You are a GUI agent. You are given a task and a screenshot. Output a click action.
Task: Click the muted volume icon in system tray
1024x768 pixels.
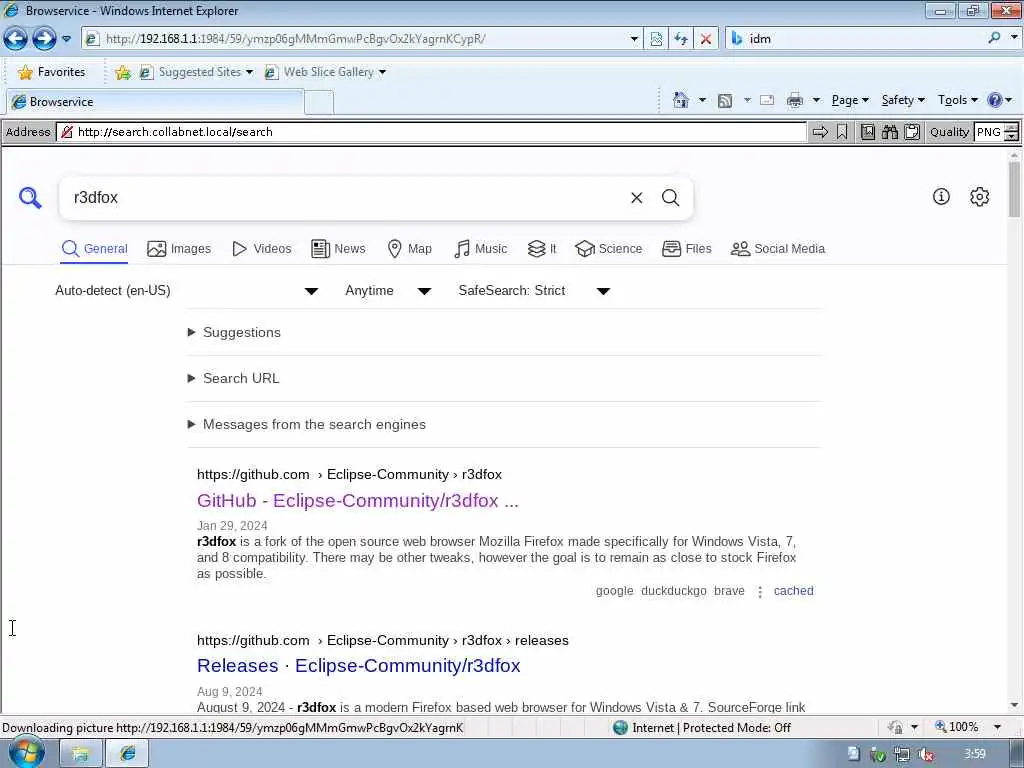(925, 754)
